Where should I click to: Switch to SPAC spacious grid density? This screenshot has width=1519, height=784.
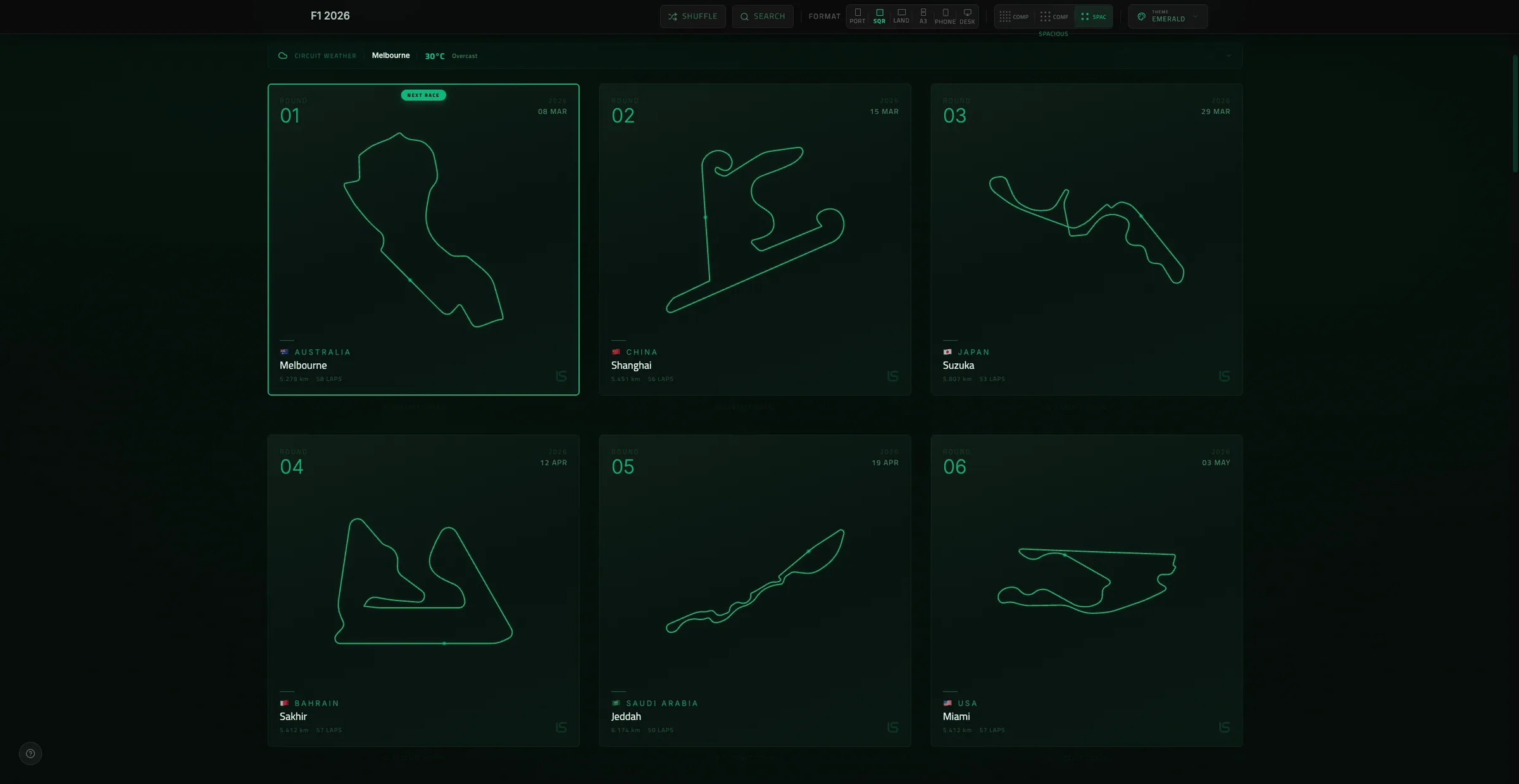1093,16
